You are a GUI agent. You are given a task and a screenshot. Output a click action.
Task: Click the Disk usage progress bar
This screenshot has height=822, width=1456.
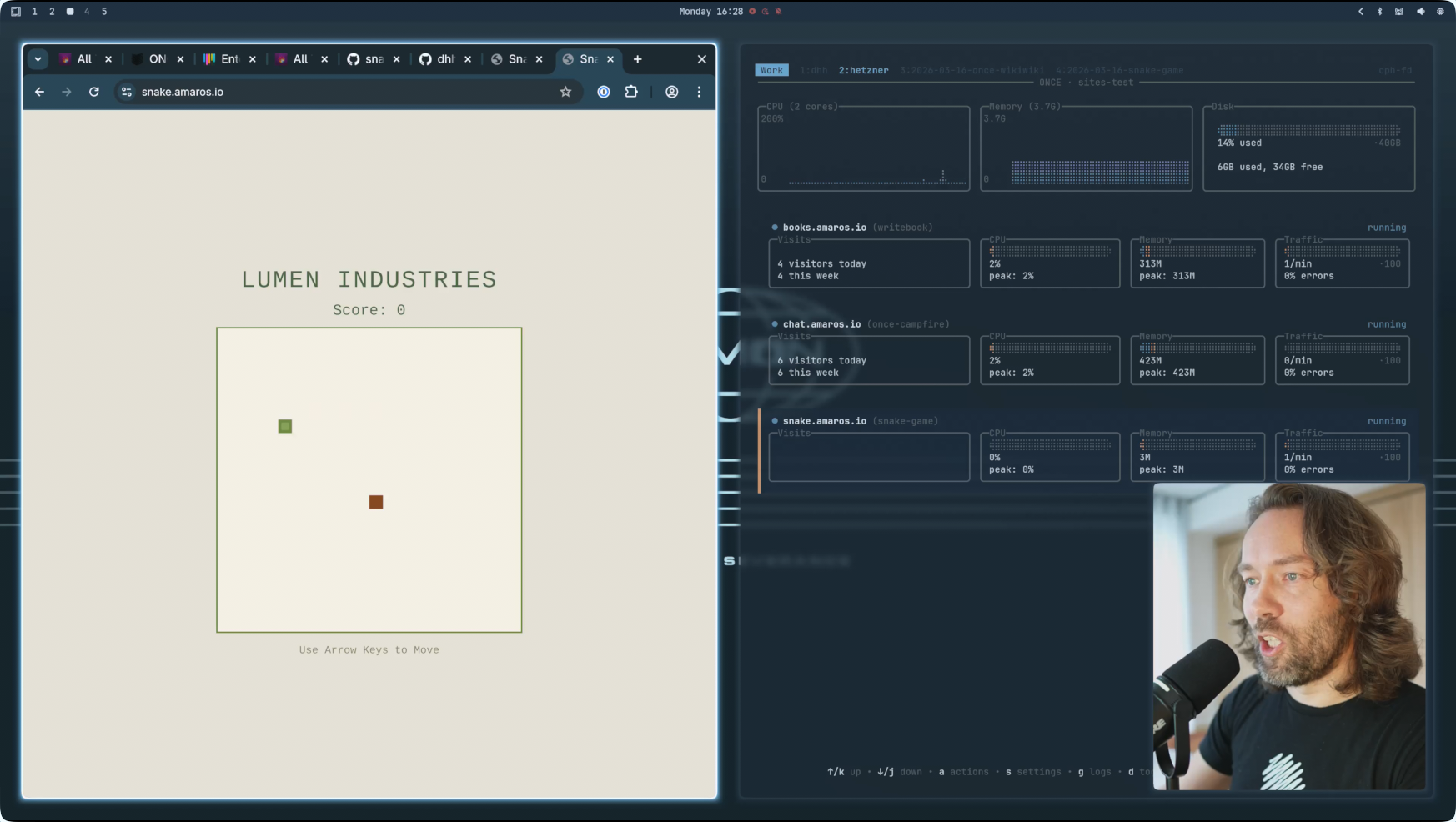1309,130
